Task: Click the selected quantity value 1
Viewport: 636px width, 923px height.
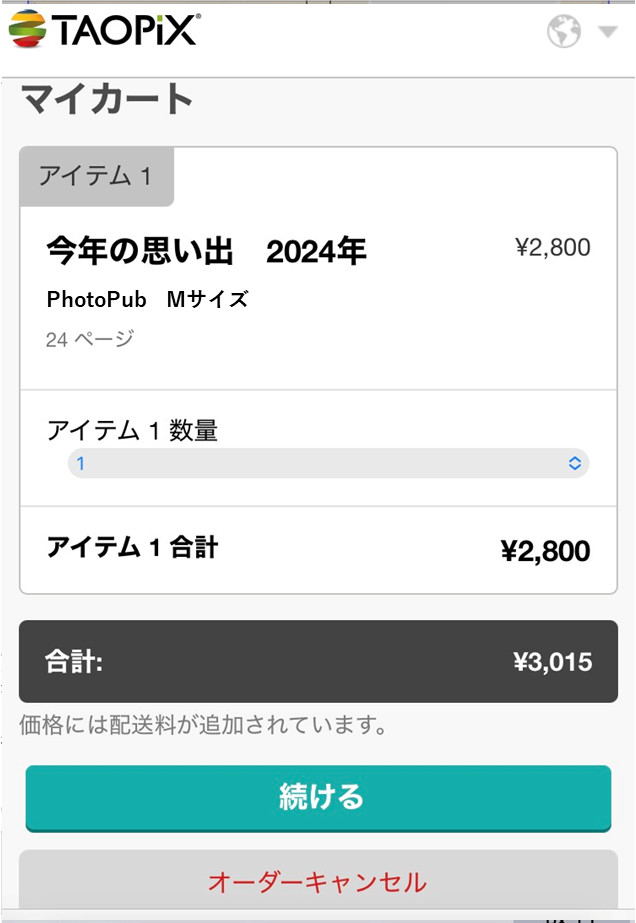Action: coord(81,464)
